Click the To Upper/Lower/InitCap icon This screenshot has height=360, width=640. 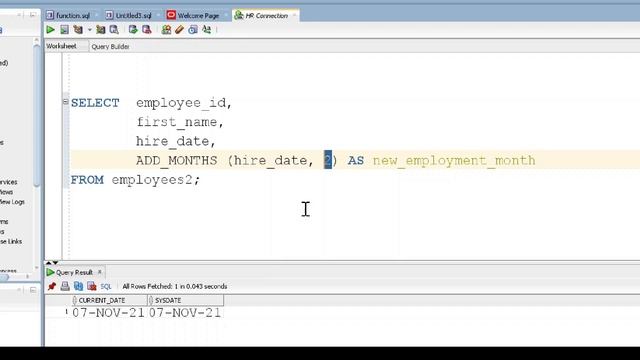(x=207, y=29)
